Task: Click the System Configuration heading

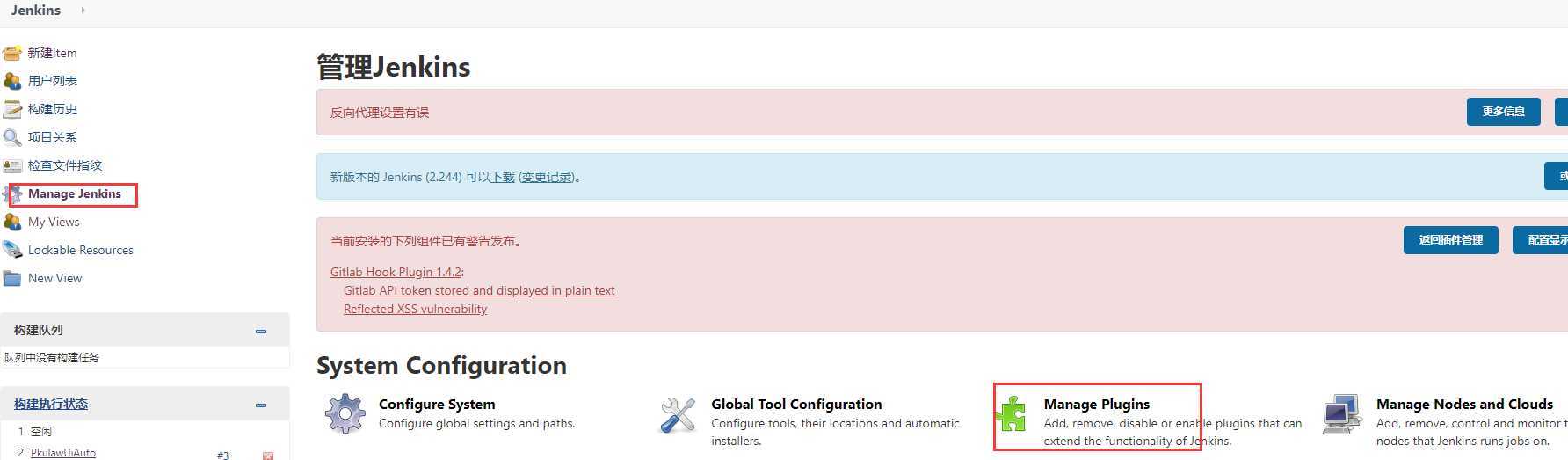Action: pos(441,365)
